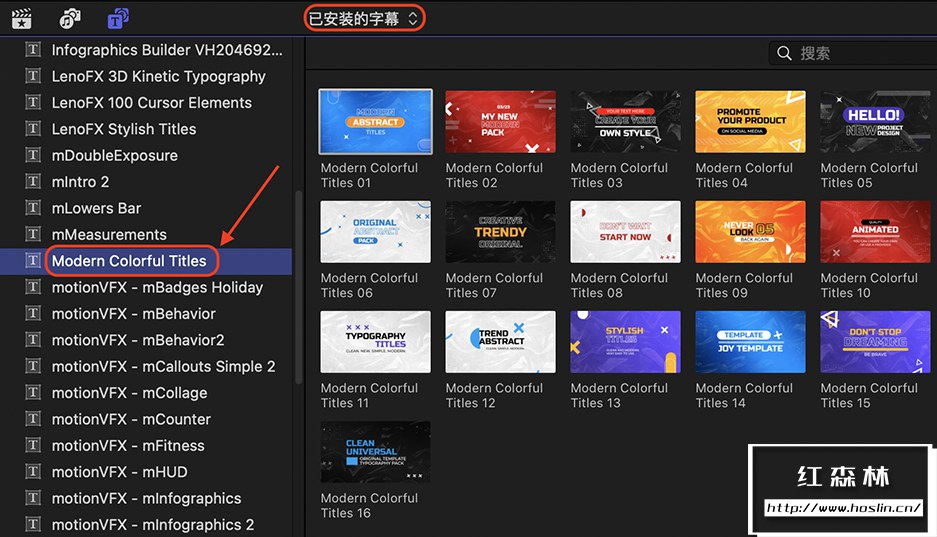Click the T icon beside Infographics Builder
Image resolution: width=937 pixels, height=537 pixels.
(33, 50)
